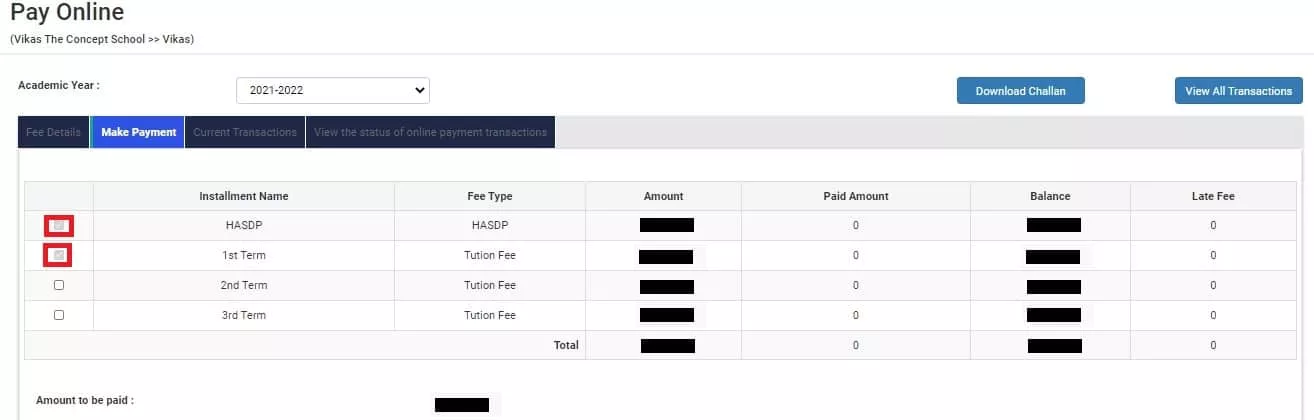Click Tution Fee in the 1st Term row
1314x420 pixels.
tap(490, 256)
